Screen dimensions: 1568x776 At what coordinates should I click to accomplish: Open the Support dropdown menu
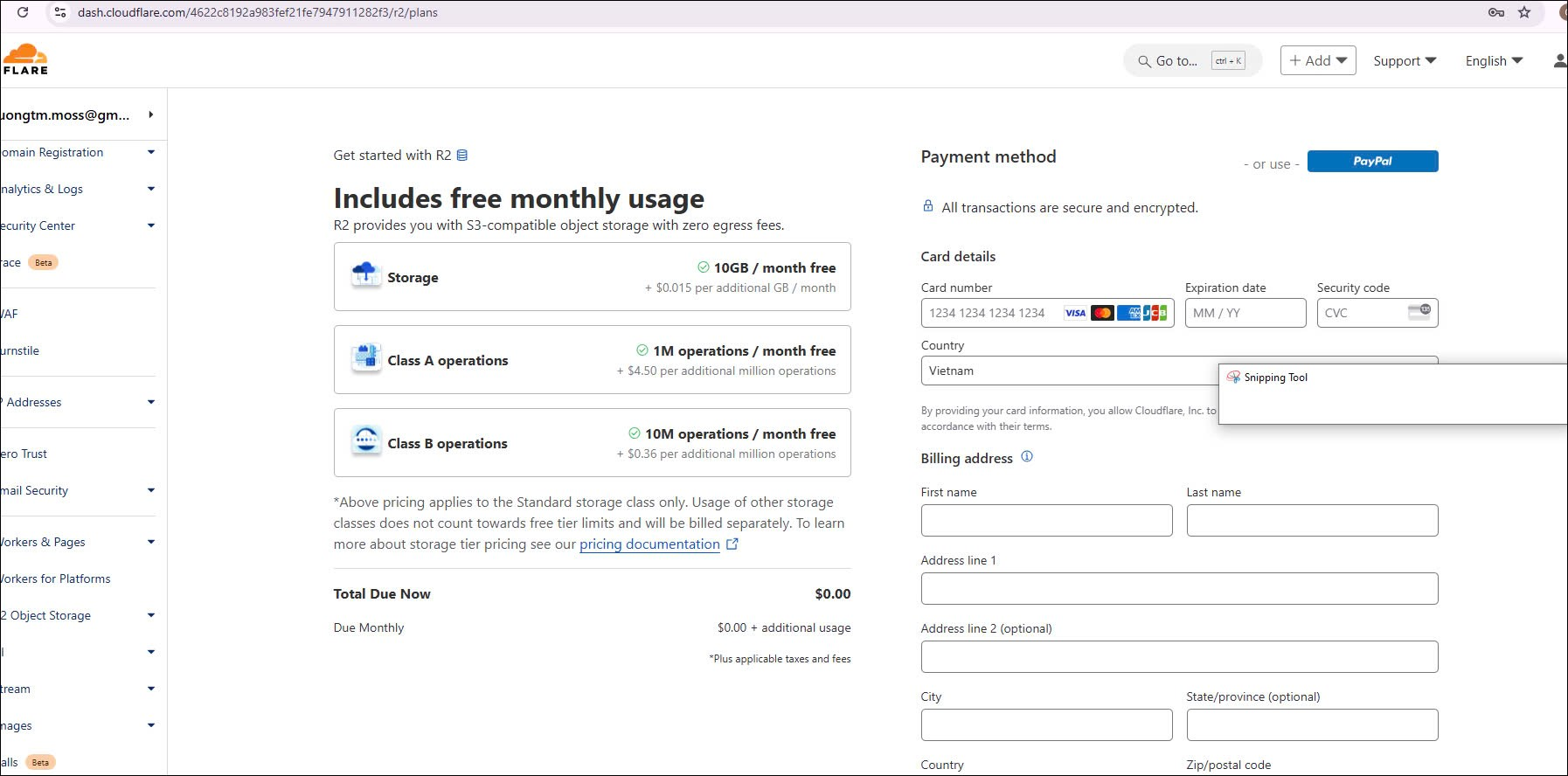pyautogui.click(x=1404, y=60)
